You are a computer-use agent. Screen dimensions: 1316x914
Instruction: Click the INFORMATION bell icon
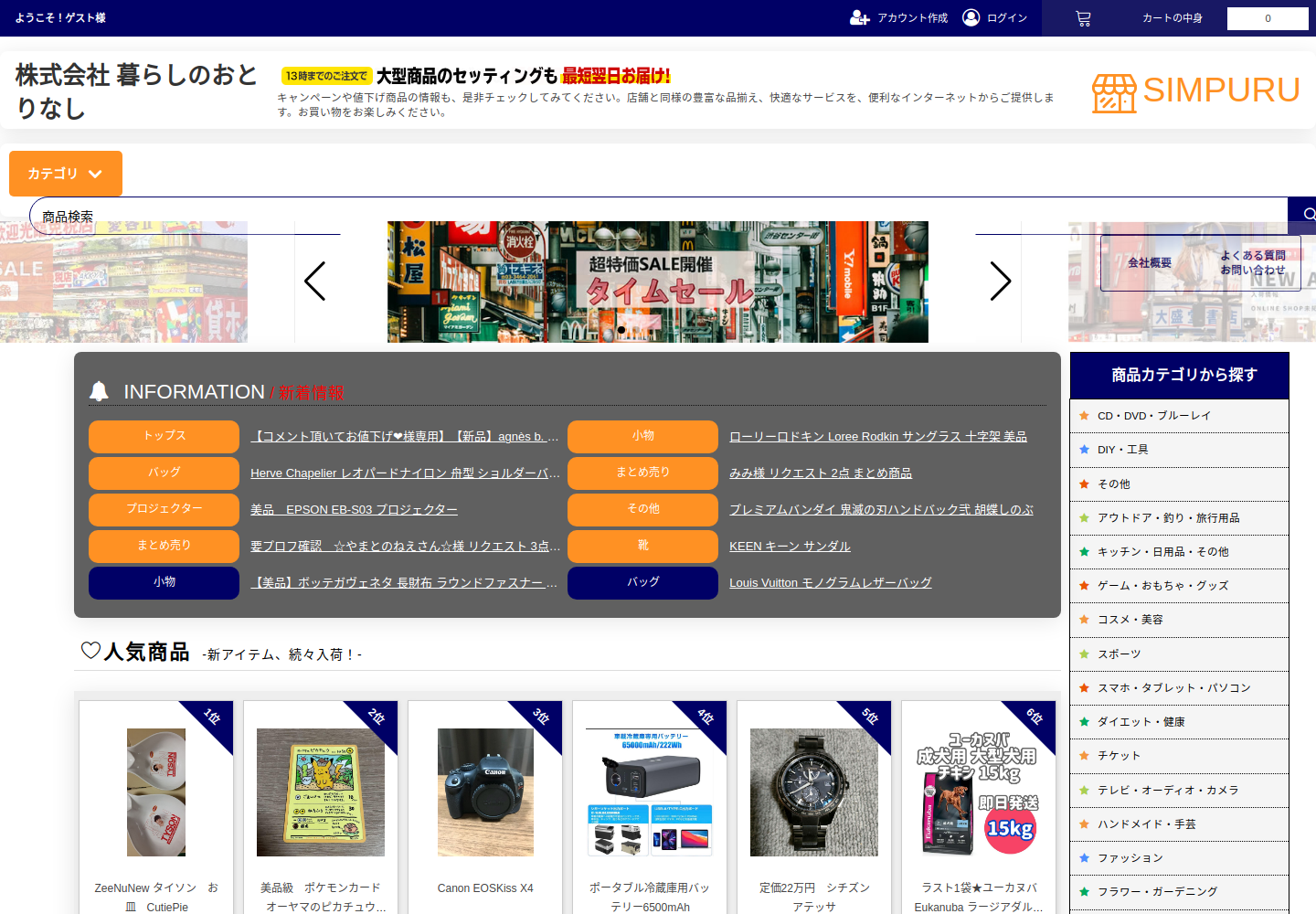pos(99,391)
